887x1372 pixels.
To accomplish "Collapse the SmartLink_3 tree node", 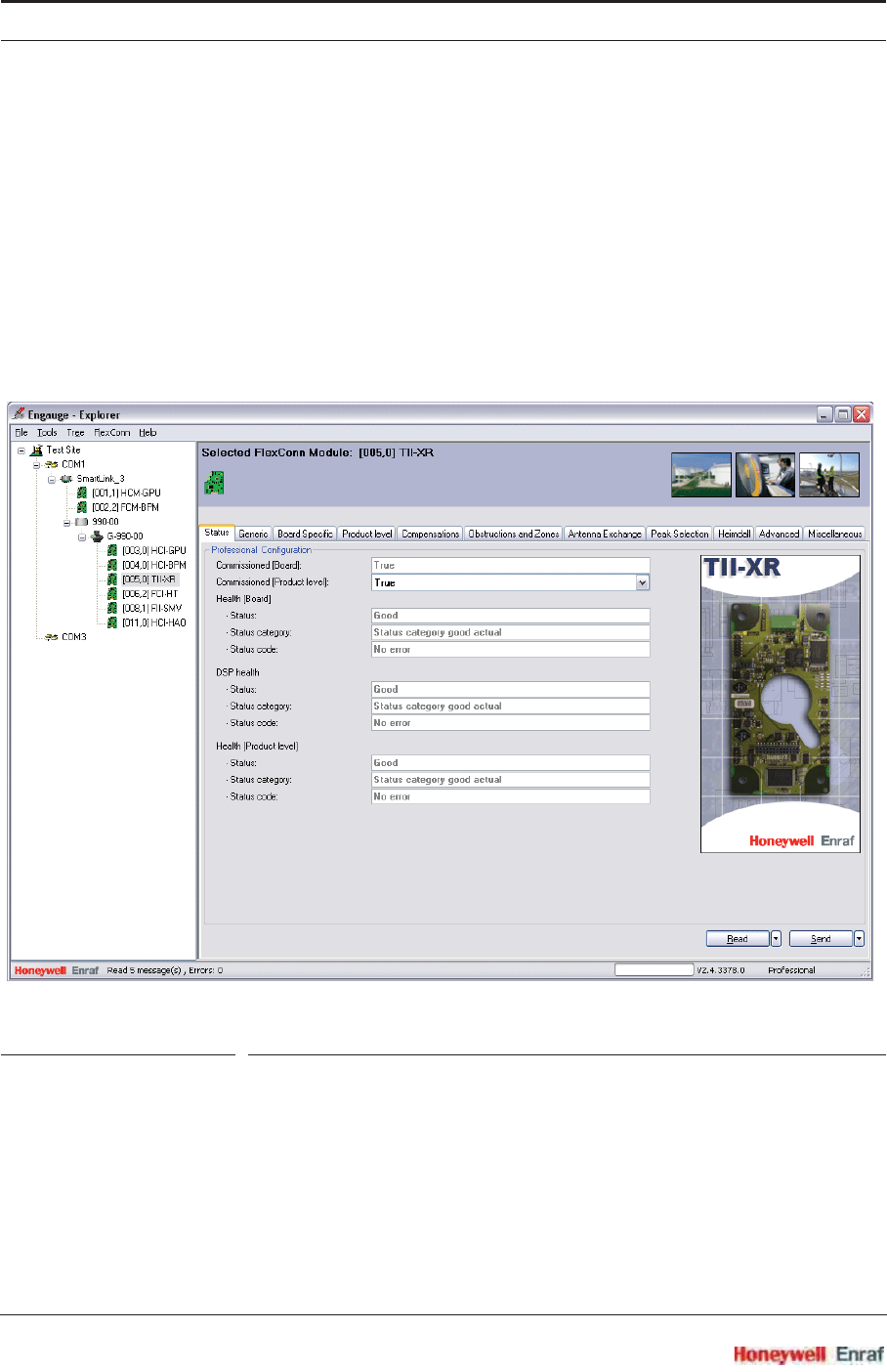I will pos(52,479).
